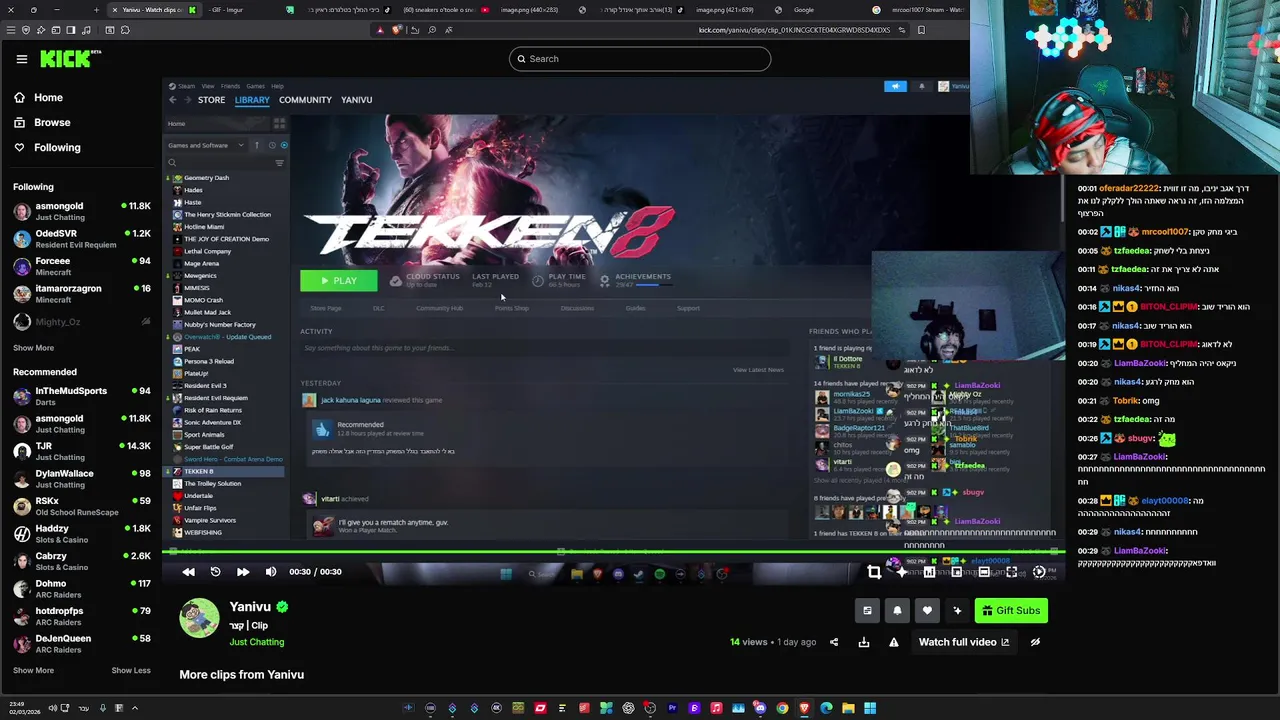Click the sparkle icon button
This screenshot has height=720, width=1280.
pos(957,611)
